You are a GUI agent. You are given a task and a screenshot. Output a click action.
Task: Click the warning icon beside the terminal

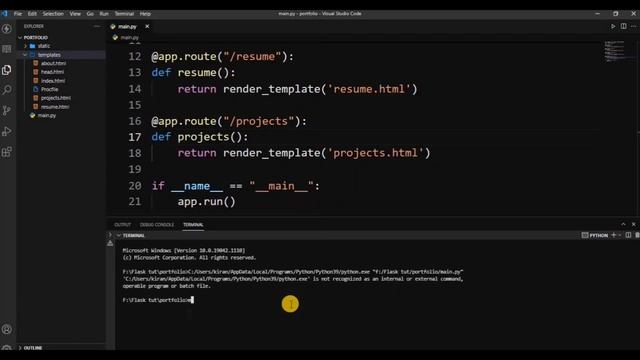(x=110, y=243)
